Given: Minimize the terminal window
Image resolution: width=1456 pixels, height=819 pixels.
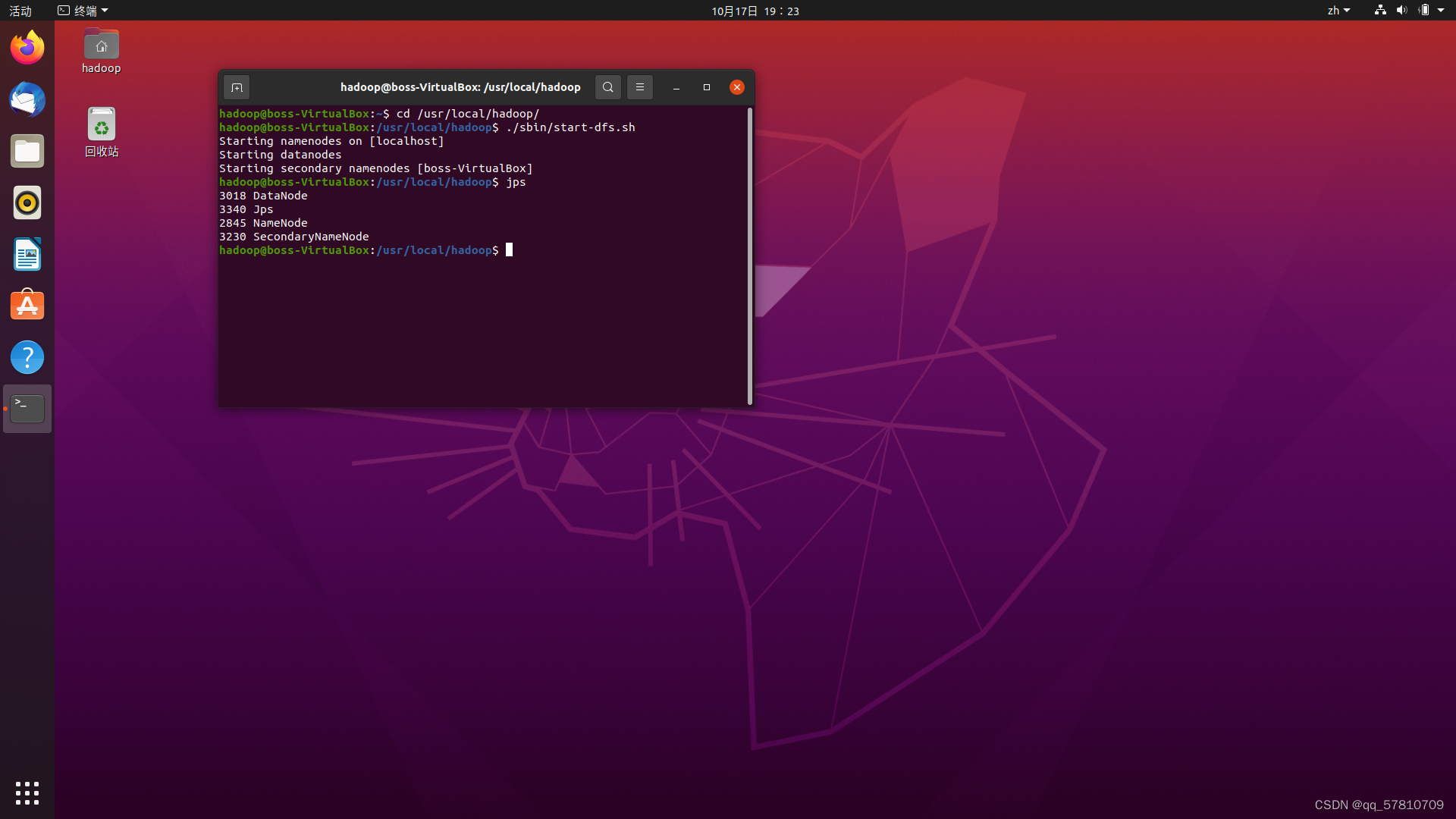Looking at the screenshot, I should (x=676, y=87).
